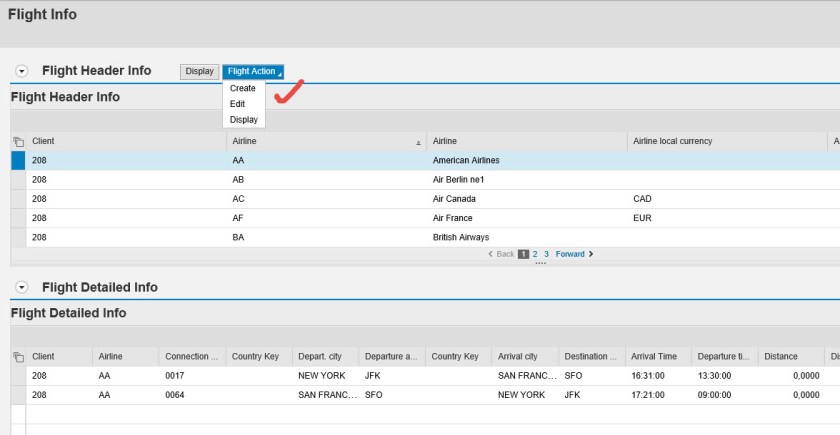The image size is (840, 435).
Task: Click the Forward arrow in table pagination
Action: pyautogui.click(x=591, y=254)
